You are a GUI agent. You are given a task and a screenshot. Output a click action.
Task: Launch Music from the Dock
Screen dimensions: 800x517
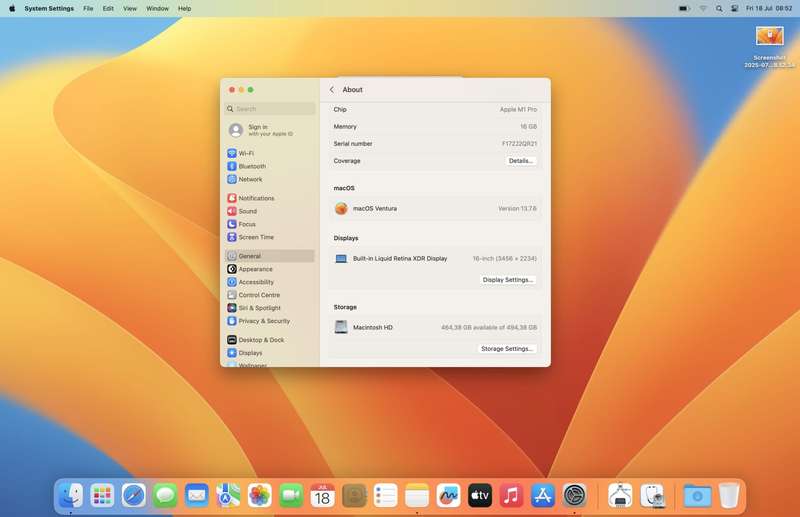pyautogui.click(x=511, y=495)
